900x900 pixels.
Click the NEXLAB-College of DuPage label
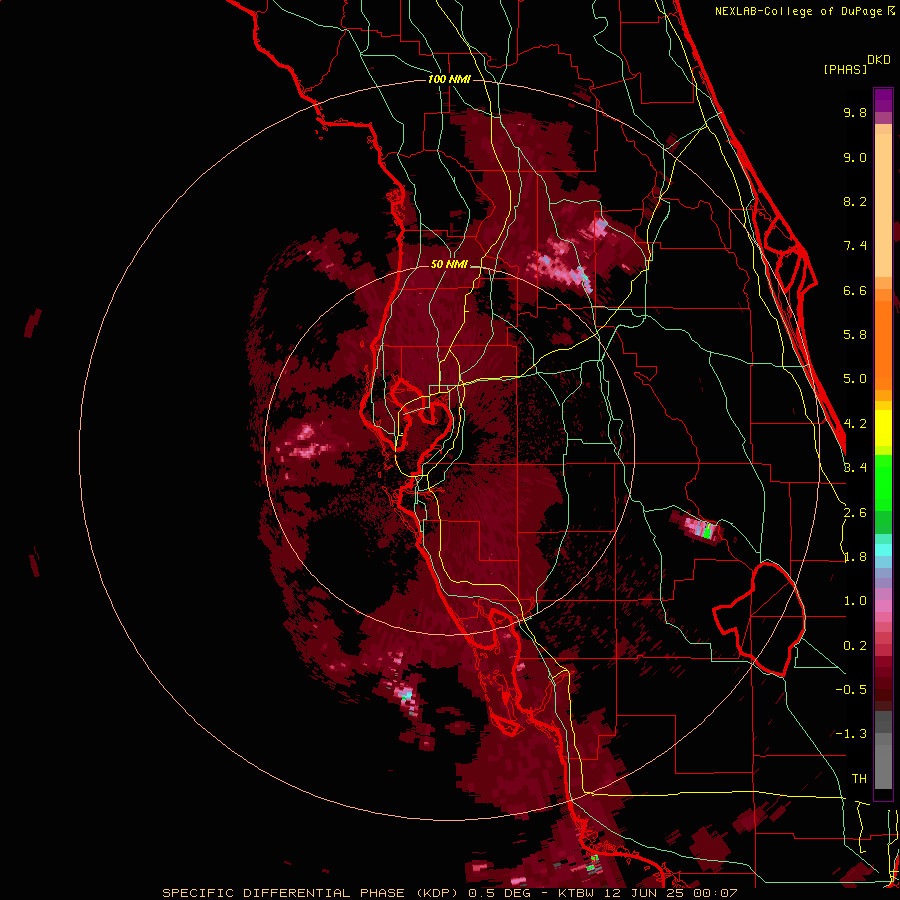805,11
